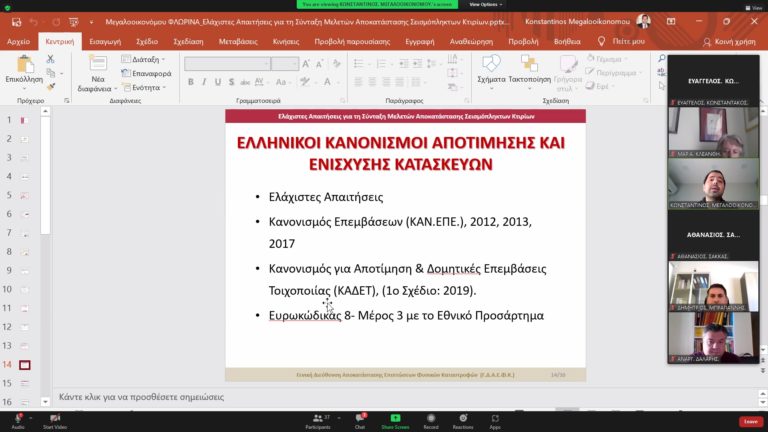Switch to the Σχεδίαση tab

point(188,42)
